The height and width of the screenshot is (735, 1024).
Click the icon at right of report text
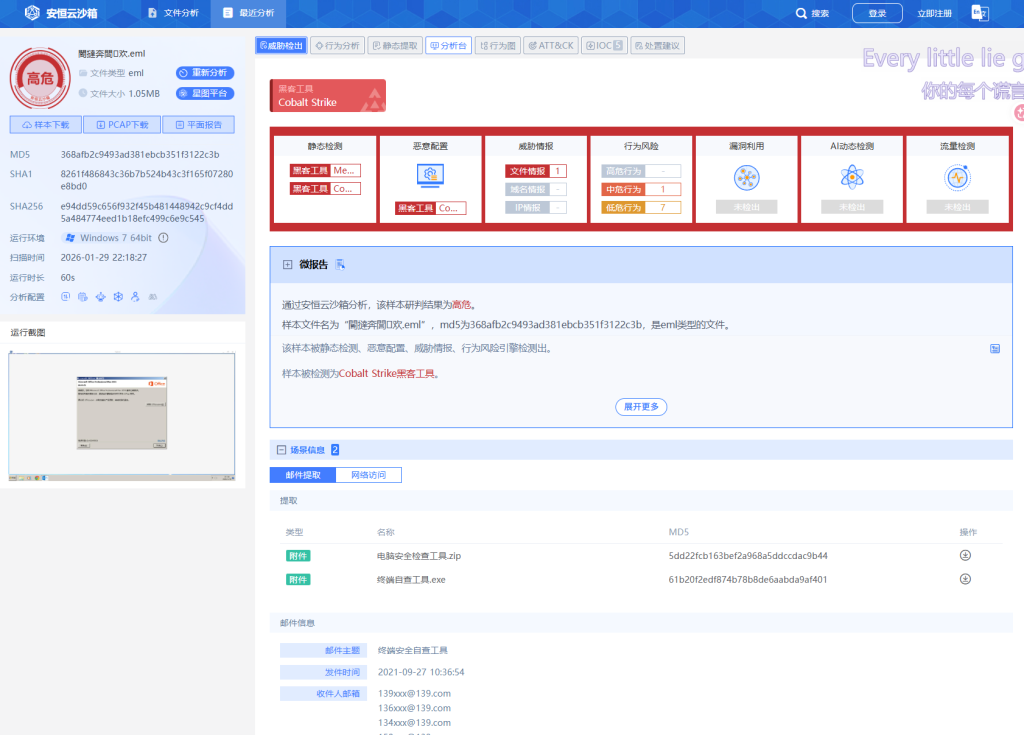pos(995,349)
